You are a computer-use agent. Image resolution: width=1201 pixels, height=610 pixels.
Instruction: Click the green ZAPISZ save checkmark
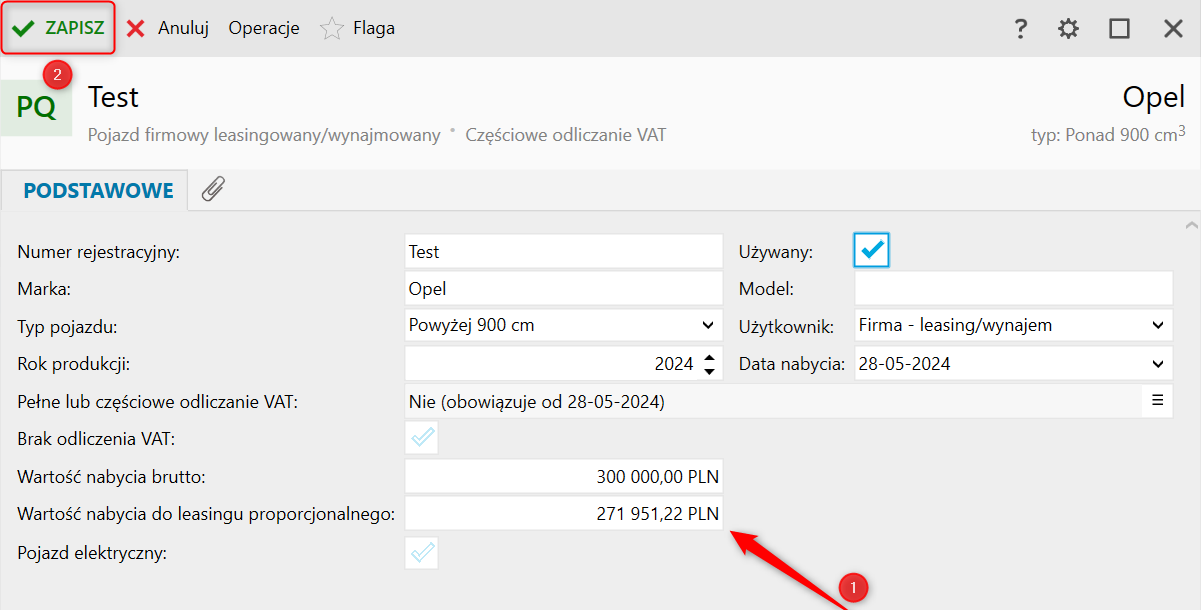23,28
